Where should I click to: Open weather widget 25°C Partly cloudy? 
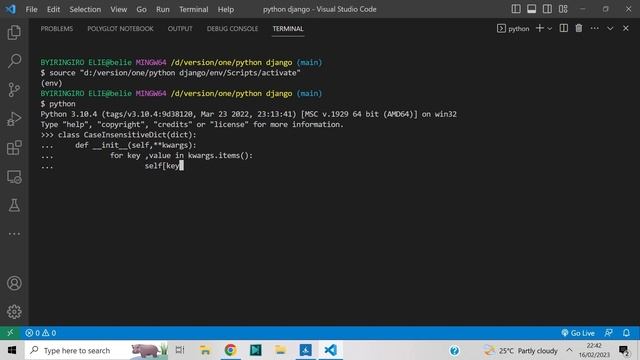pos(520,350)
